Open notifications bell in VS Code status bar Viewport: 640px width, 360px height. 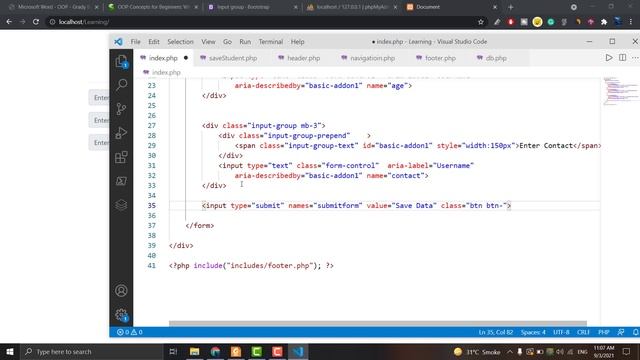[636, 332]
